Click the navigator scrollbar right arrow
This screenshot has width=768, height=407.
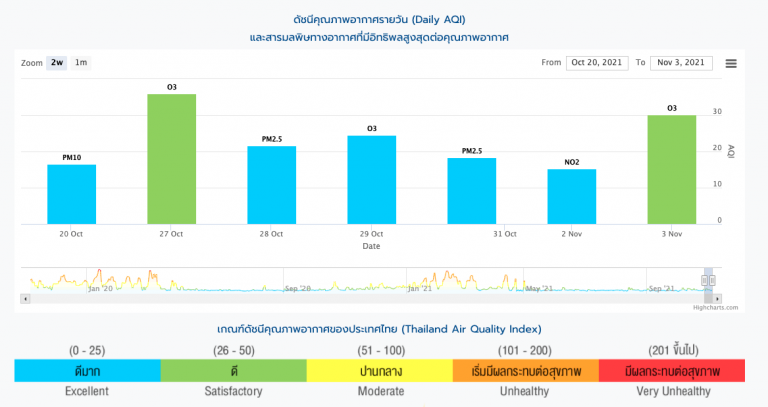point(715,298)
